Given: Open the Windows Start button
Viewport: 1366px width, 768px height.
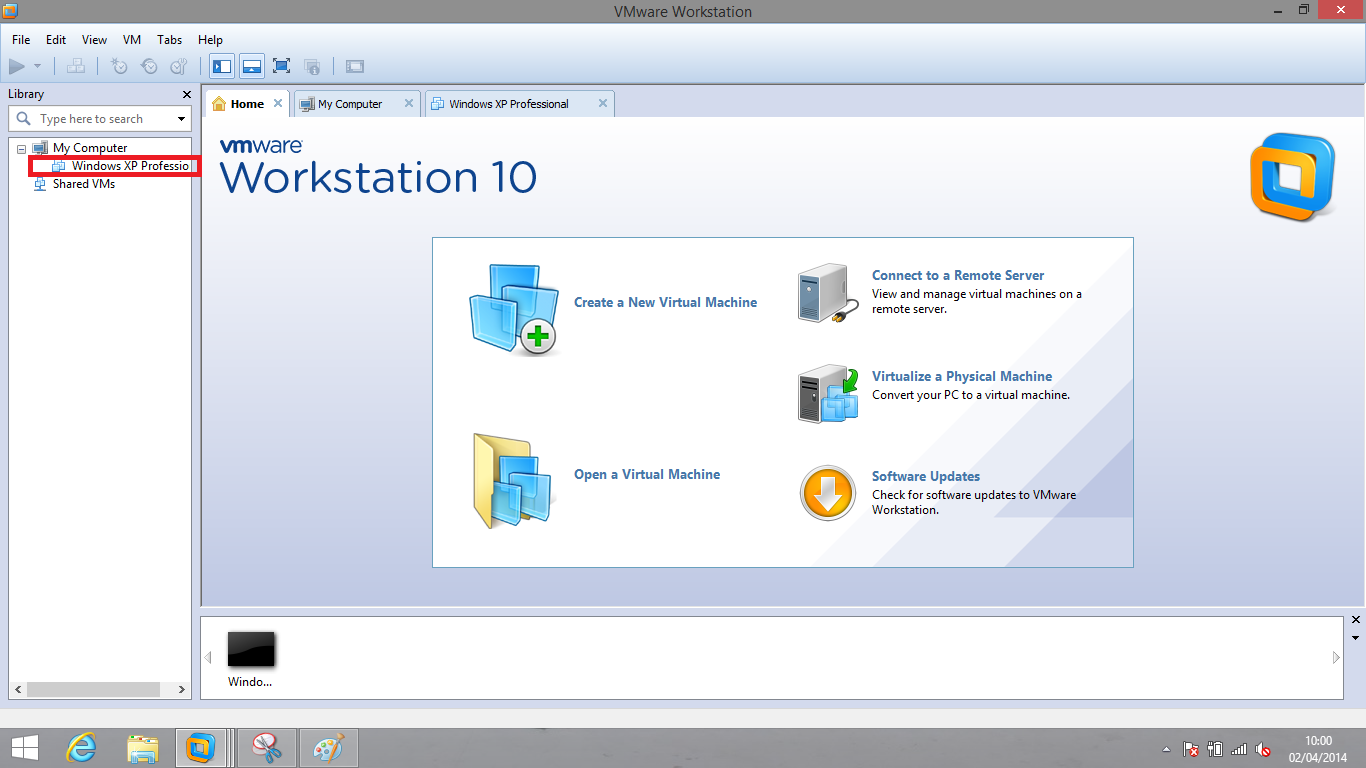Looking at the screenshot, I should pyautogui.click(x=25, y=747).
